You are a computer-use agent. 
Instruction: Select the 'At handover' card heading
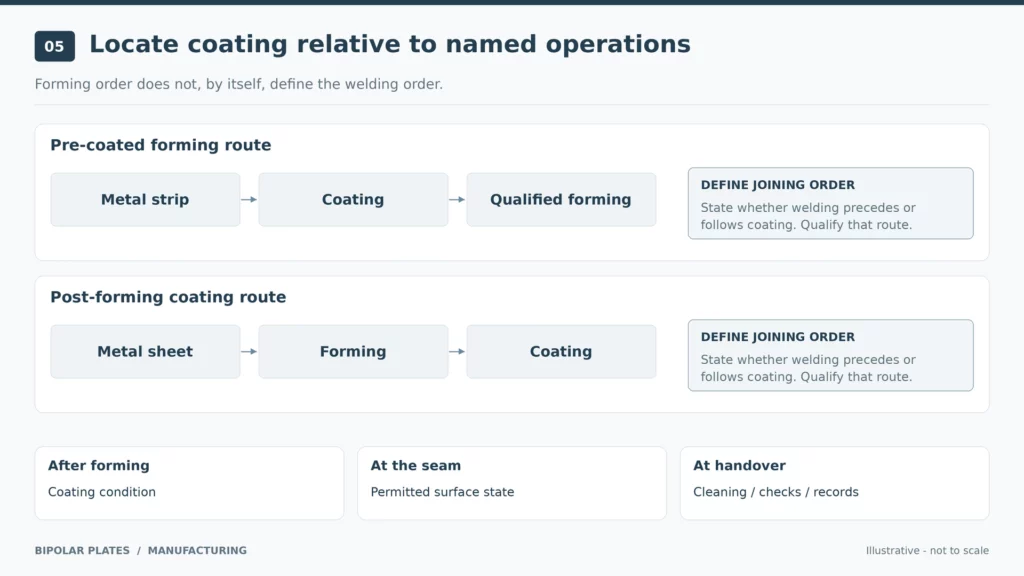point(739,466)
